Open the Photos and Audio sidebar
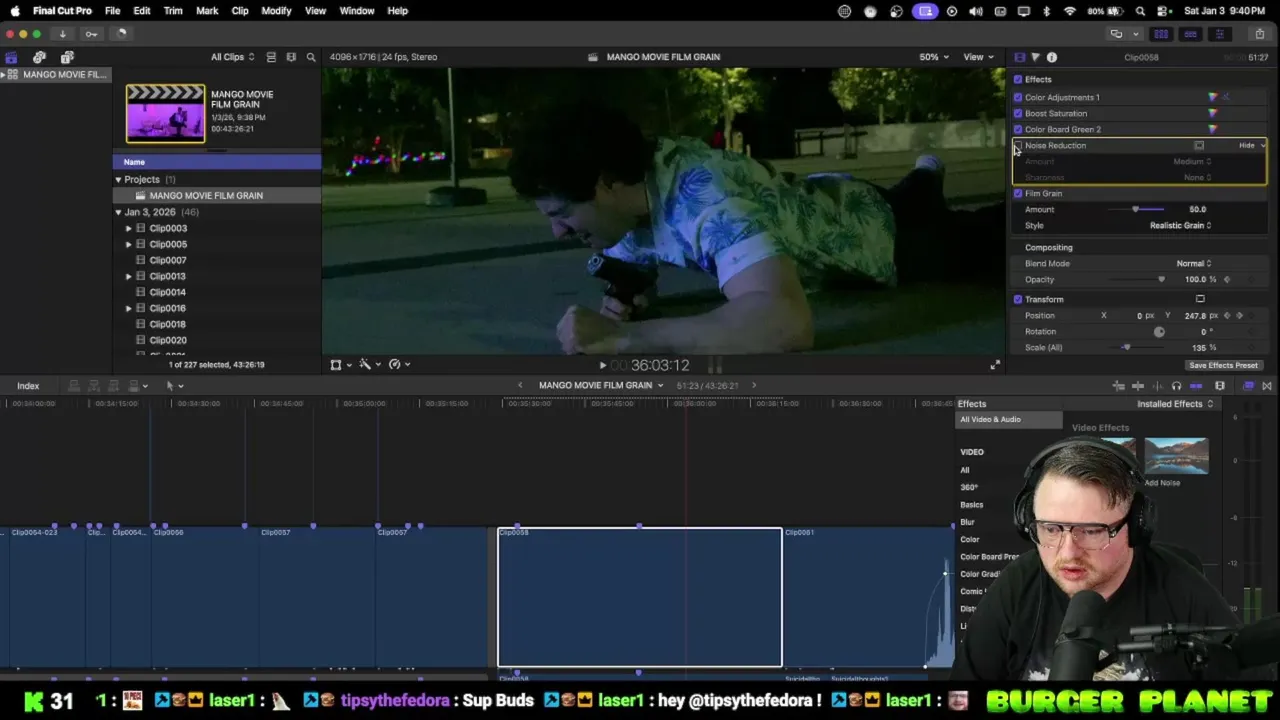Viewport: 1280px width, 720px height. [x=39, y=57]
